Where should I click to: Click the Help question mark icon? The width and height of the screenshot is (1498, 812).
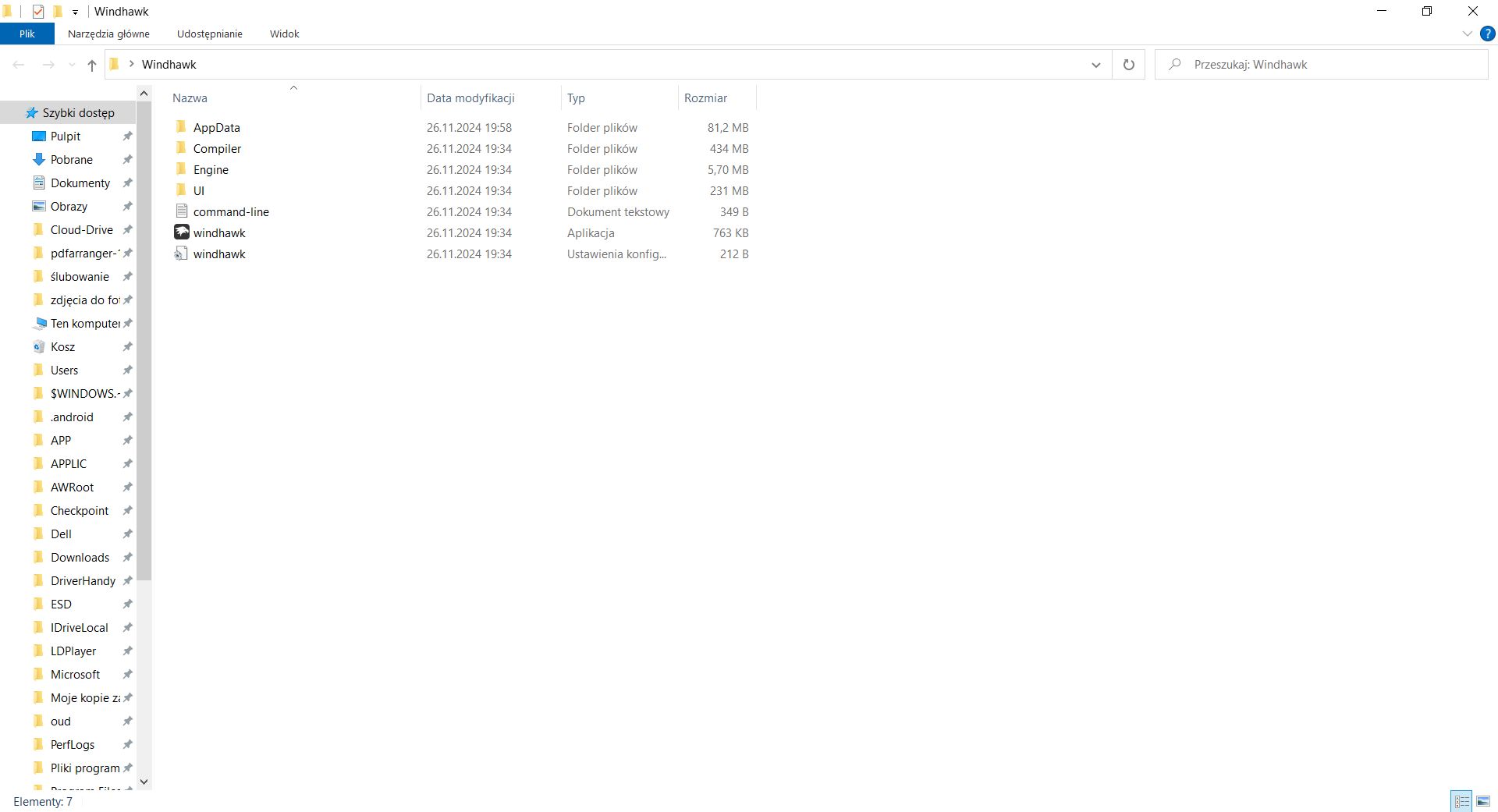pyautogui.click(x=1487, y=34)
